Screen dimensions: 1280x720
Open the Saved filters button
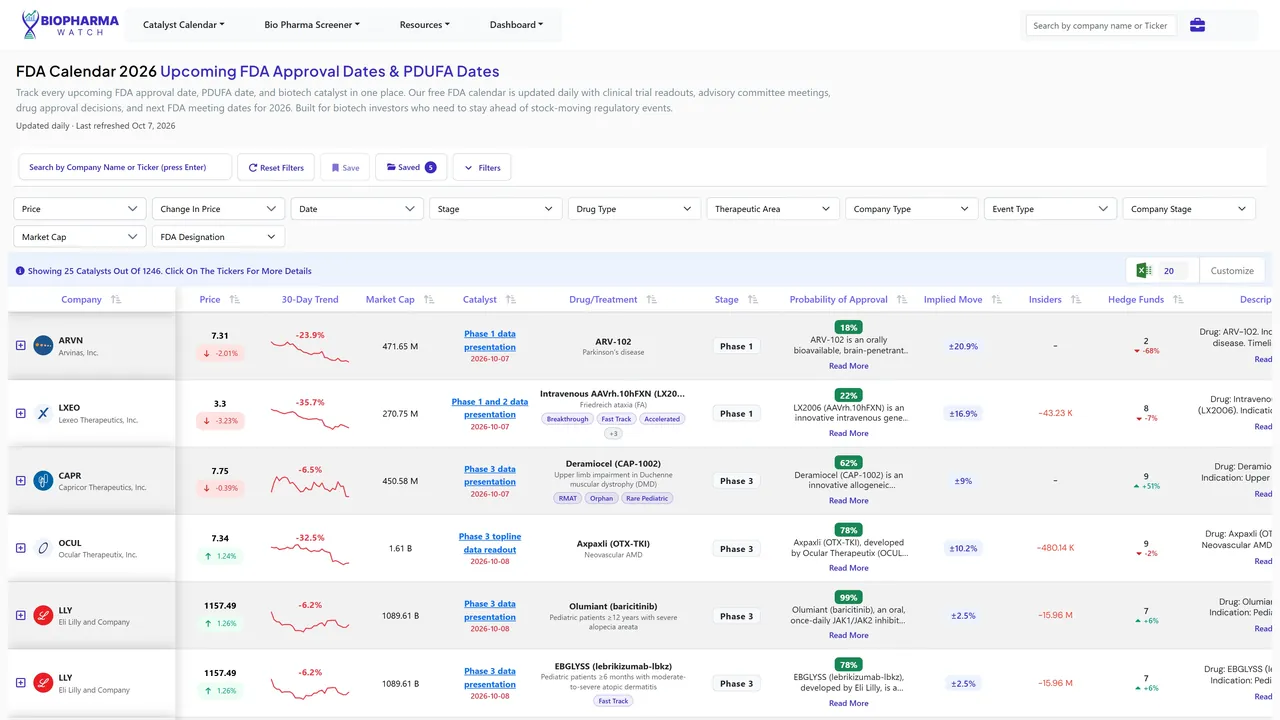411,167
